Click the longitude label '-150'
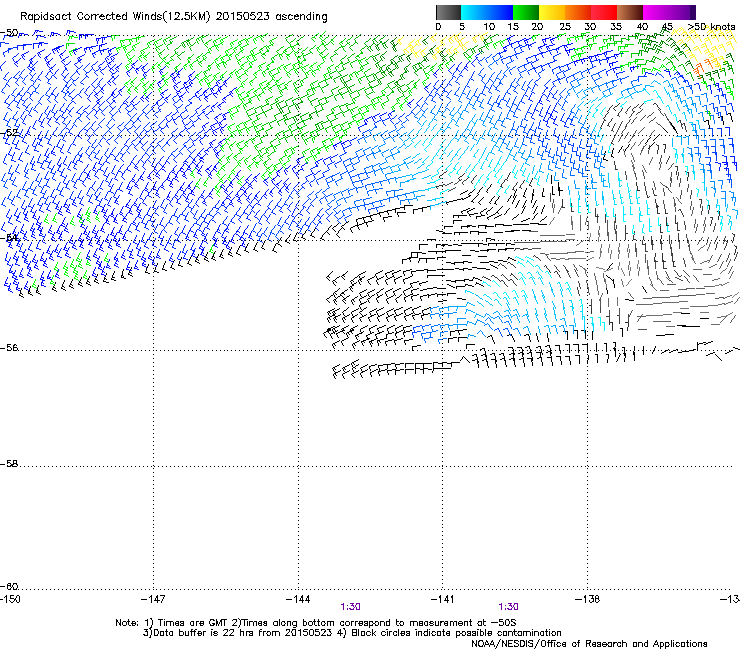Screen dimensions: 740x650 tap(10, 599)
